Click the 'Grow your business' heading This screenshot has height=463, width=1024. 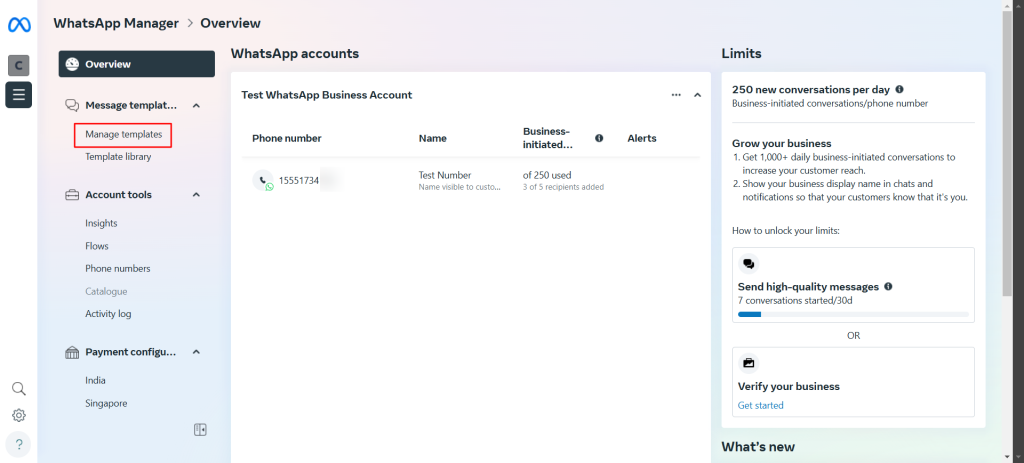[x=782, y=144]
